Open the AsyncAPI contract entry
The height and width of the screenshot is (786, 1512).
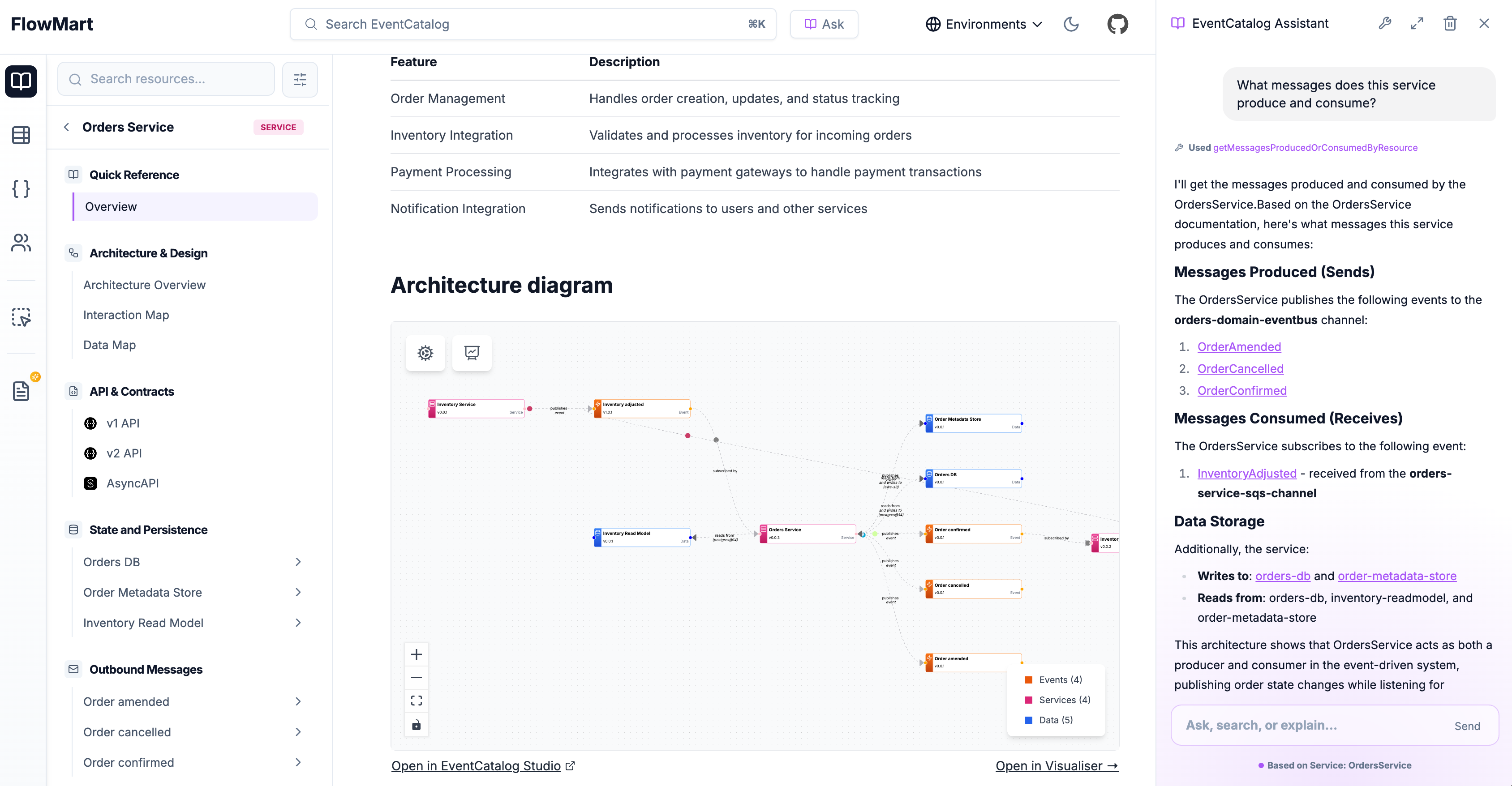click(x=132, y=483)
